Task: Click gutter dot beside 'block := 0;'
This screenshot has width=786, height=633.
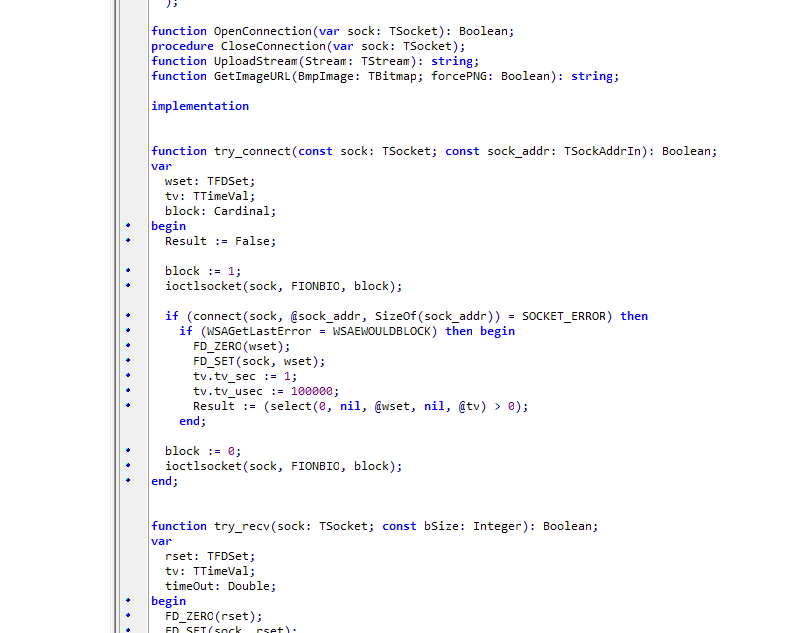Action: [x=128, y=450]
